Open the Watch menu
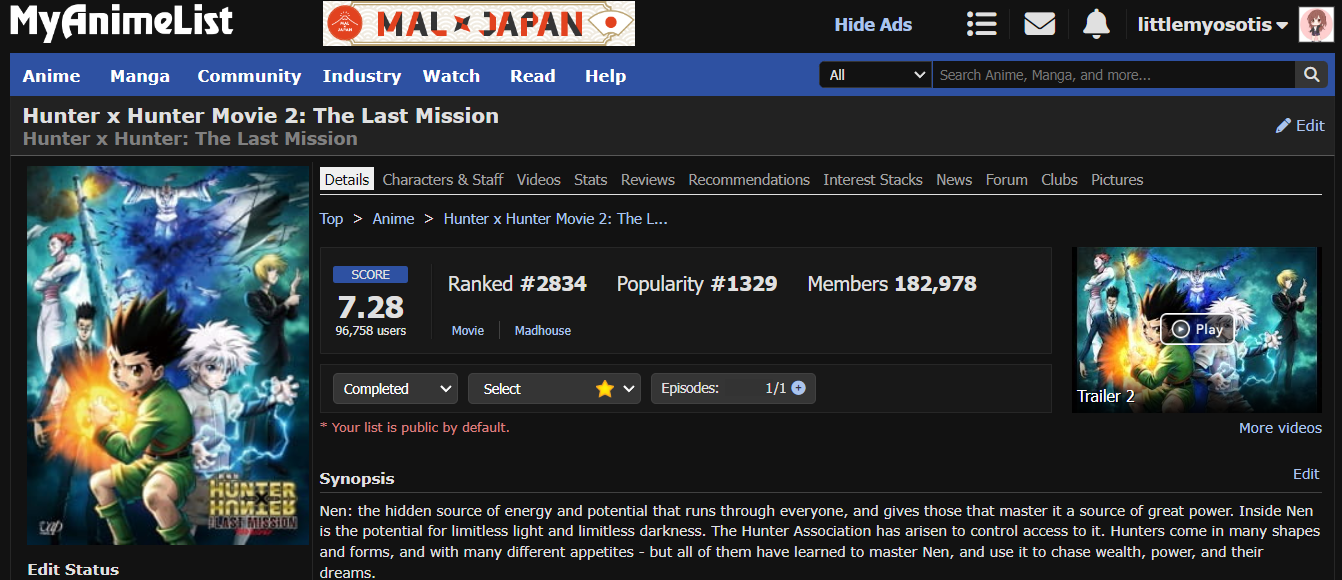The width and height of the screenshot is (1342, 580). 451,76
